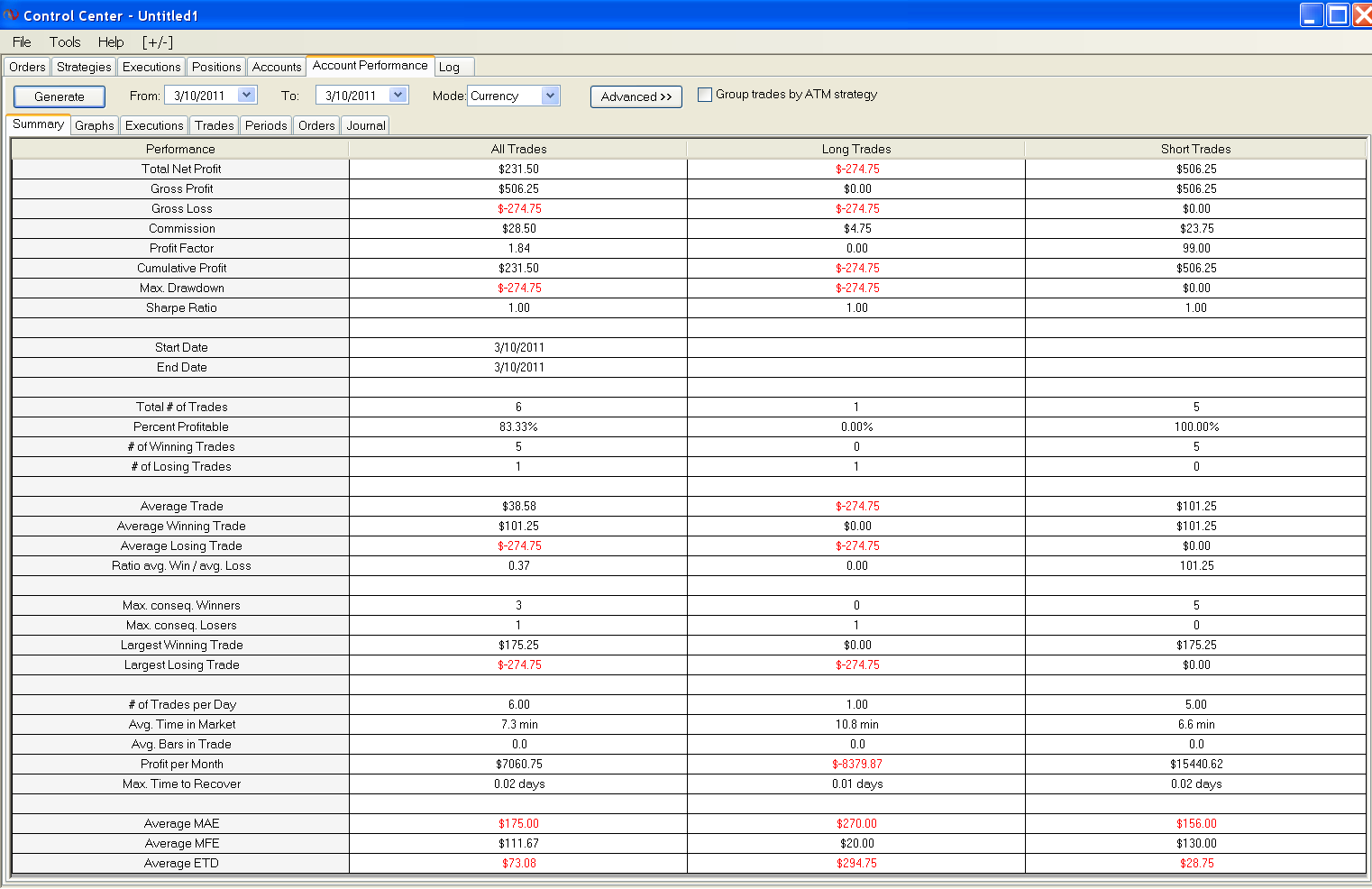Switch to the Strategies tab
The image size is (1372, 889).
coord(84,67)
